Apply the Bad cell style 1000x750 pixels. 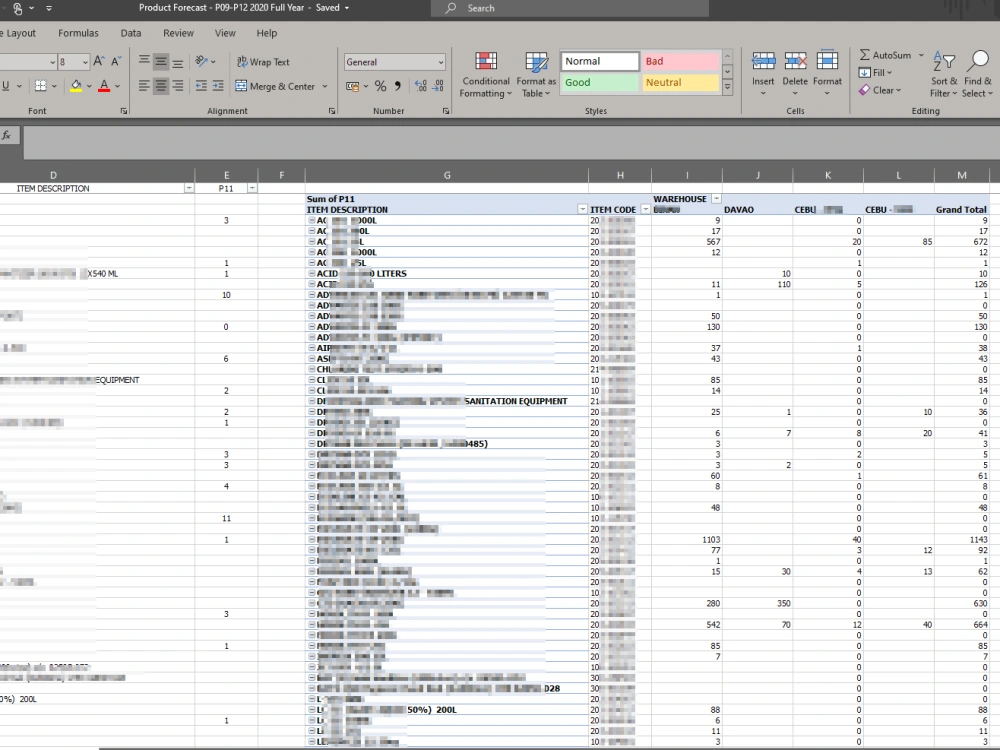pos(680,61)
